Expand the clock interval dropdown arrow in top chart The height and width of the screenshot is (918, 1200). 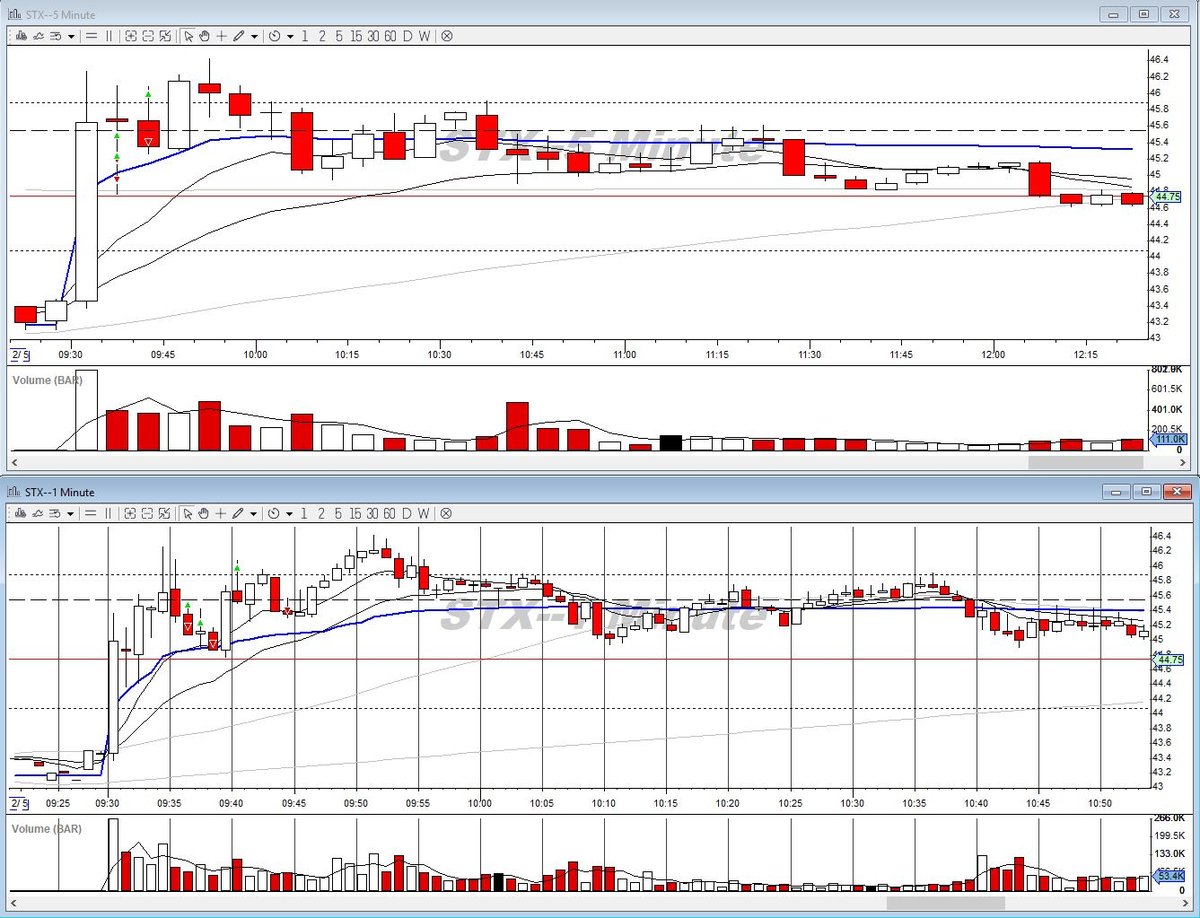tap(290, 36)
